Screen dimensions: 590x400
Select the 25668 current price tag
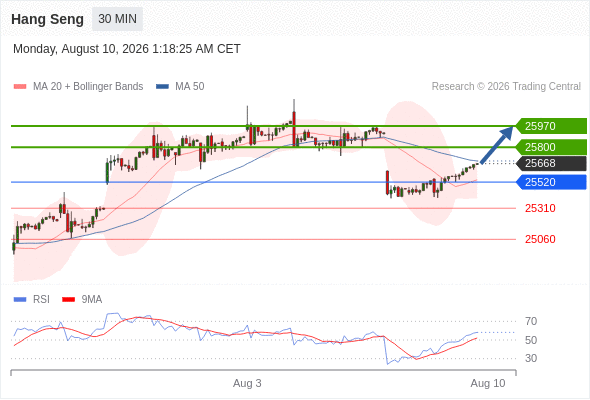(x=551, y=163)
